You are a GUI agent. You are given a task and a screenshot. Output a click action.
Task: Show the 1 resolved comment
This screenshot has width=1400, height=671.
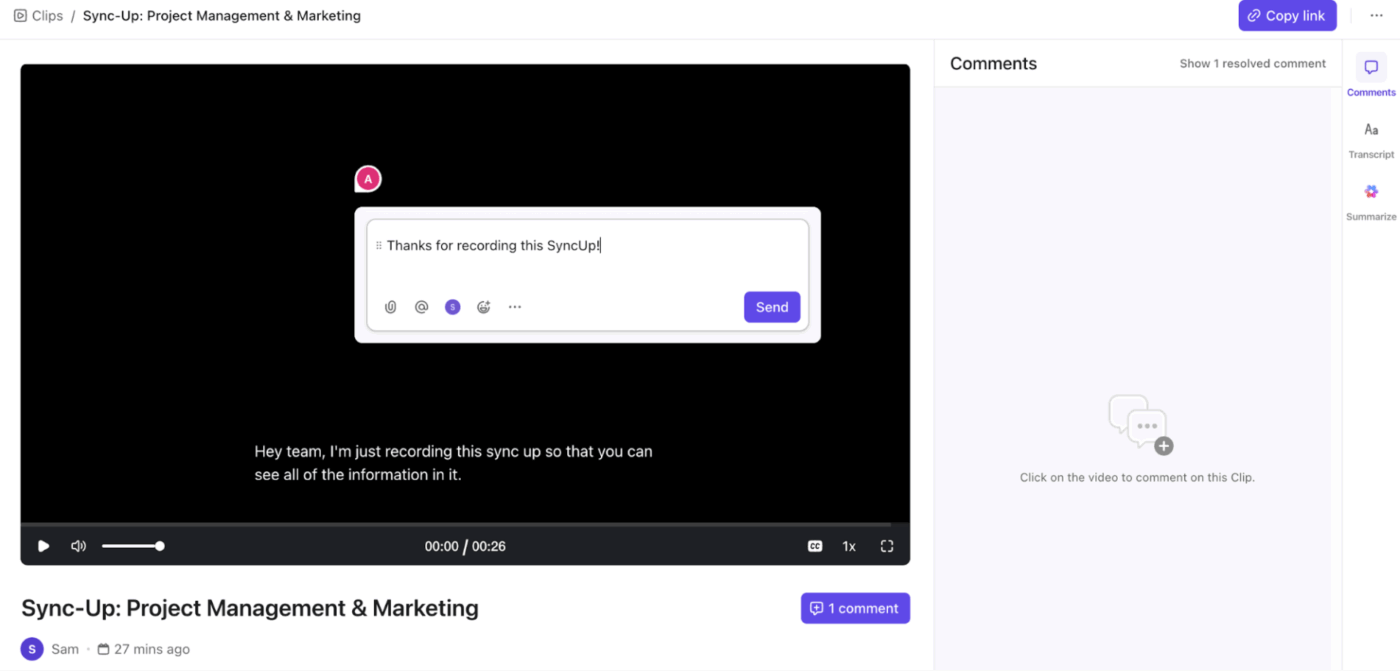[x=1252, y=62]
